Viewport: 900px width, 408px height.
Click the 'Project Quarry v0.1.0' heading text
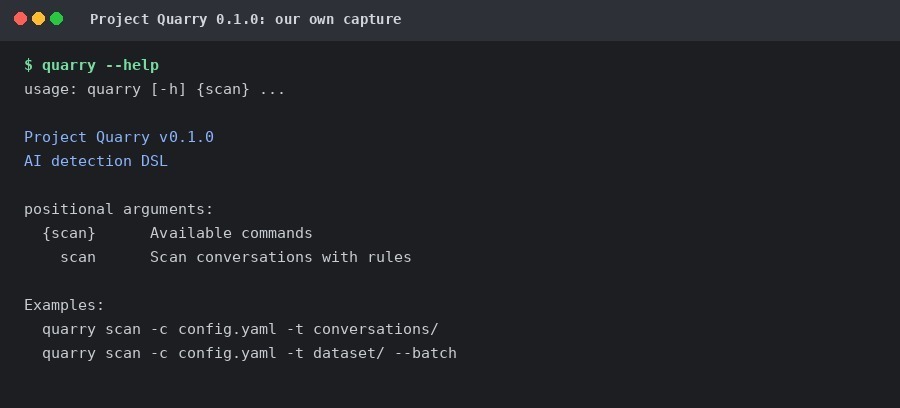[x=119, y=137]
